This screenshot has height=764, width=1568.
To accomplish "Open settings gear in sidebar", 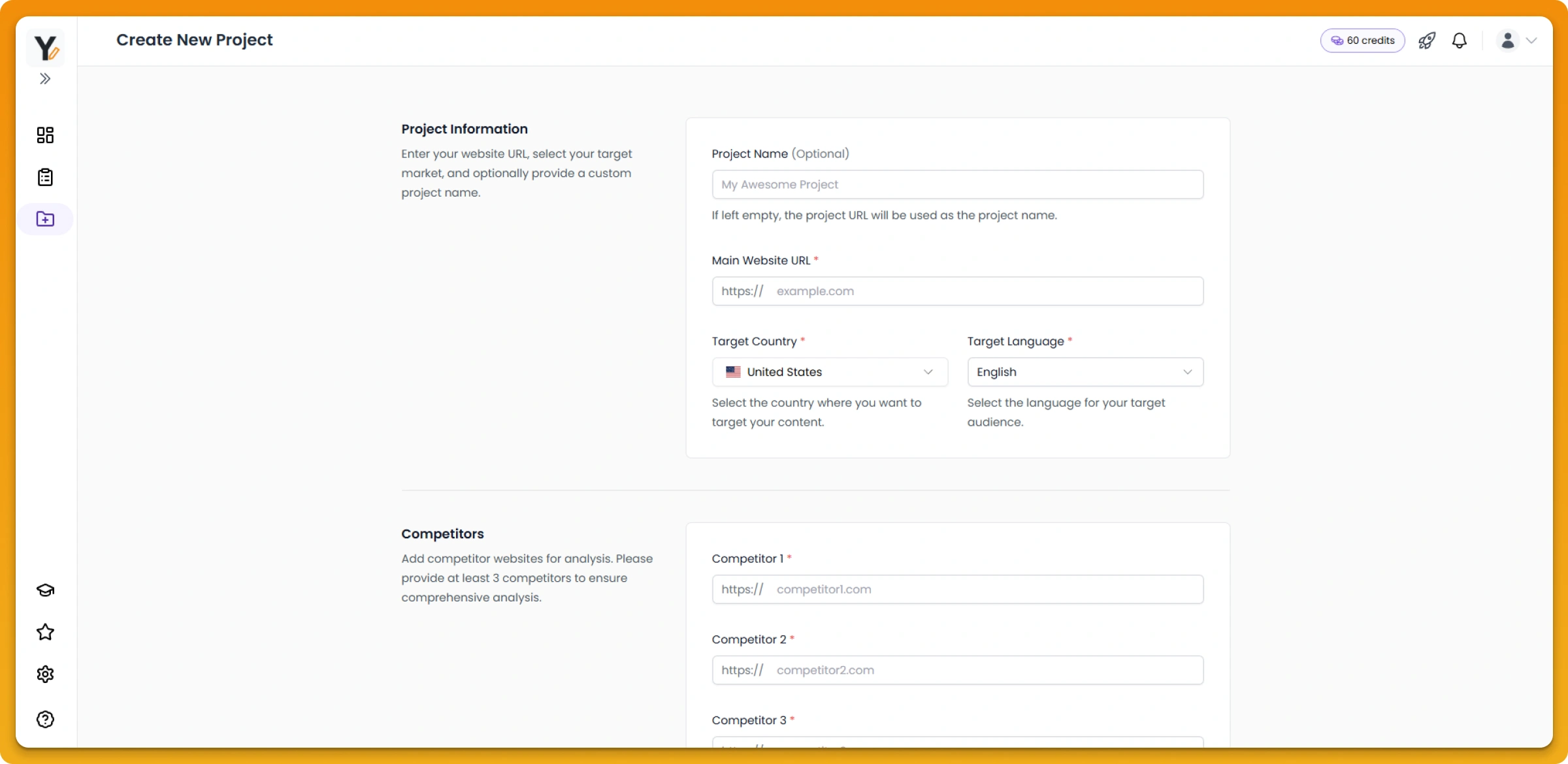I will 45,674.
